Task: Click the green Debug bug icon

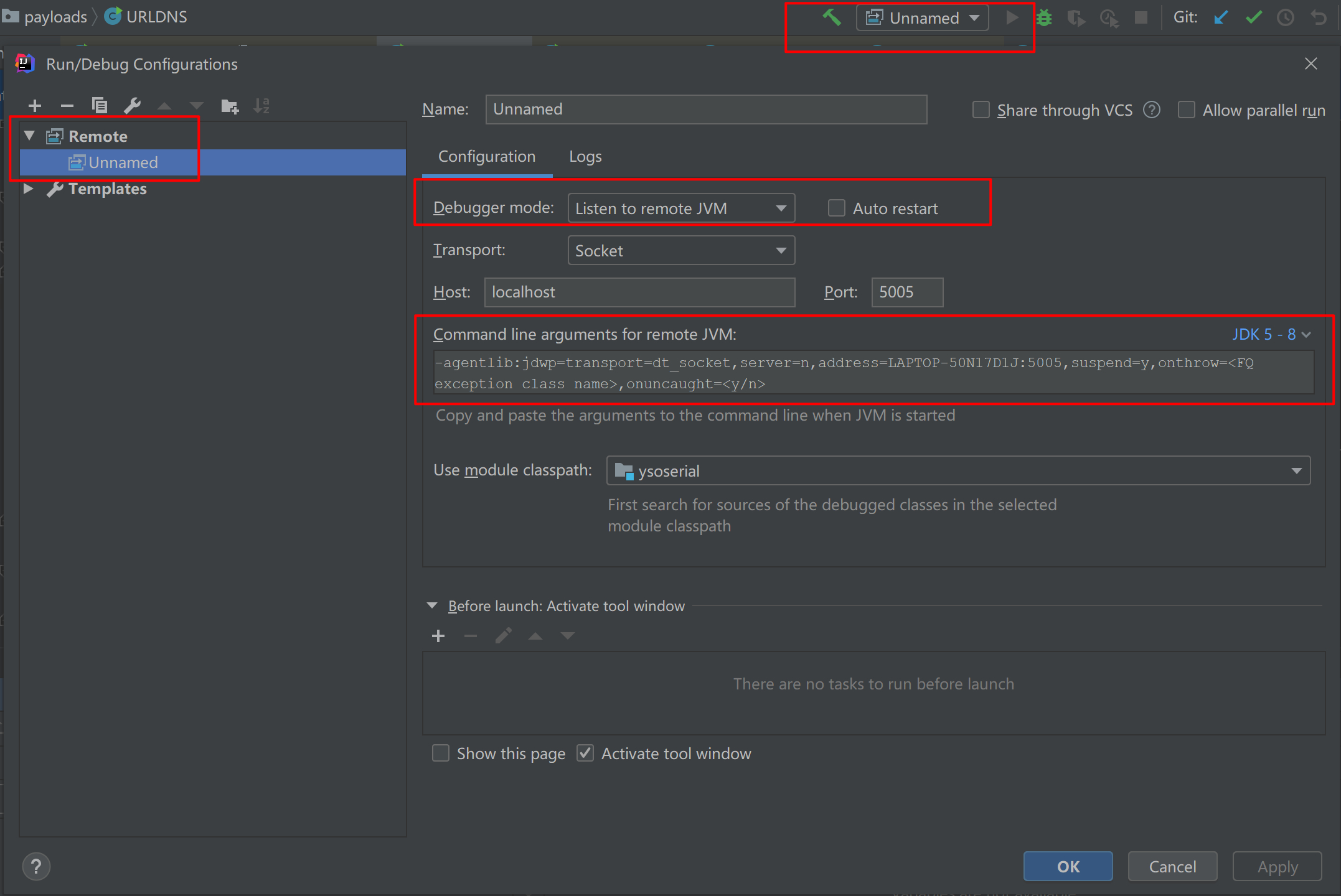Action: [1044, 18]
